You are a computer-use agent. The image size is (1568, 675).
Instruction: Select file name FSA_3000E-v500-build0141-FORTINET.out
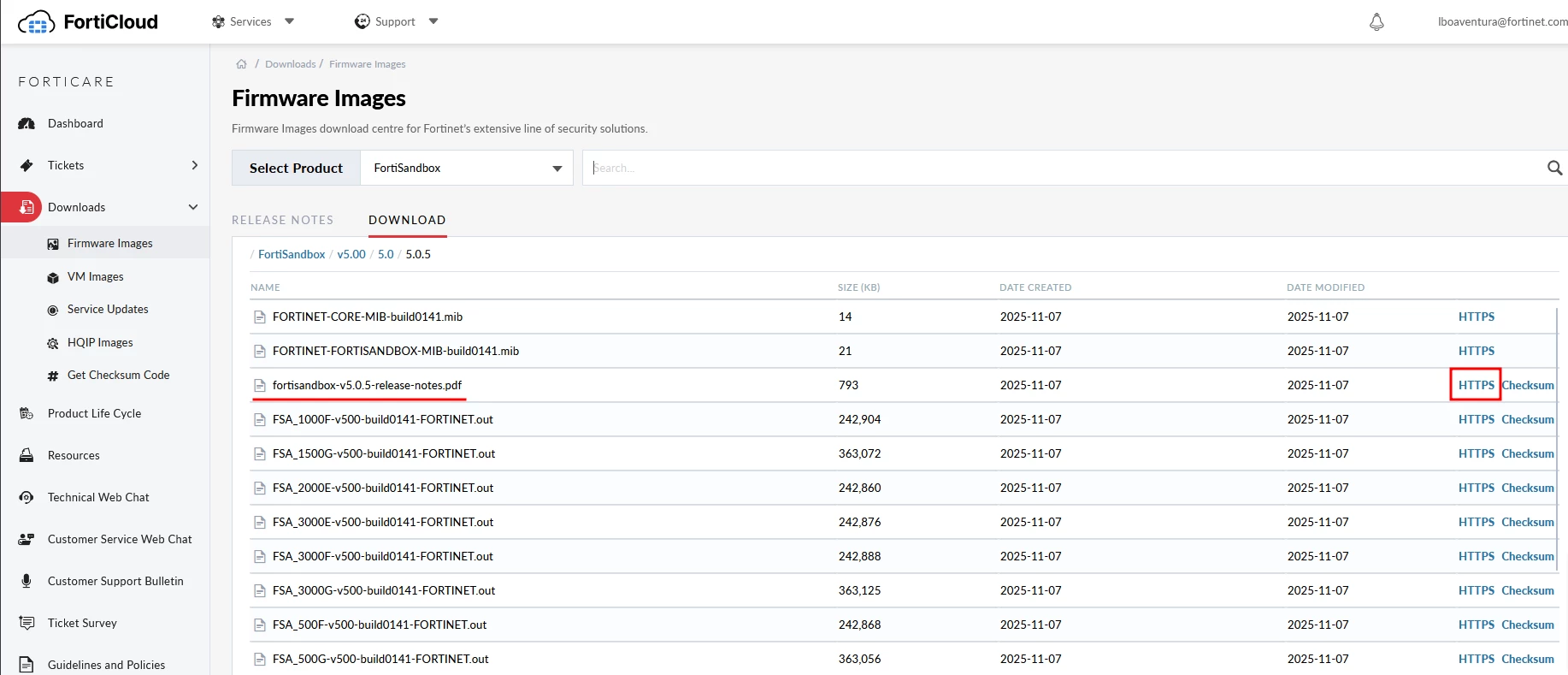click(x=383, y=522)
